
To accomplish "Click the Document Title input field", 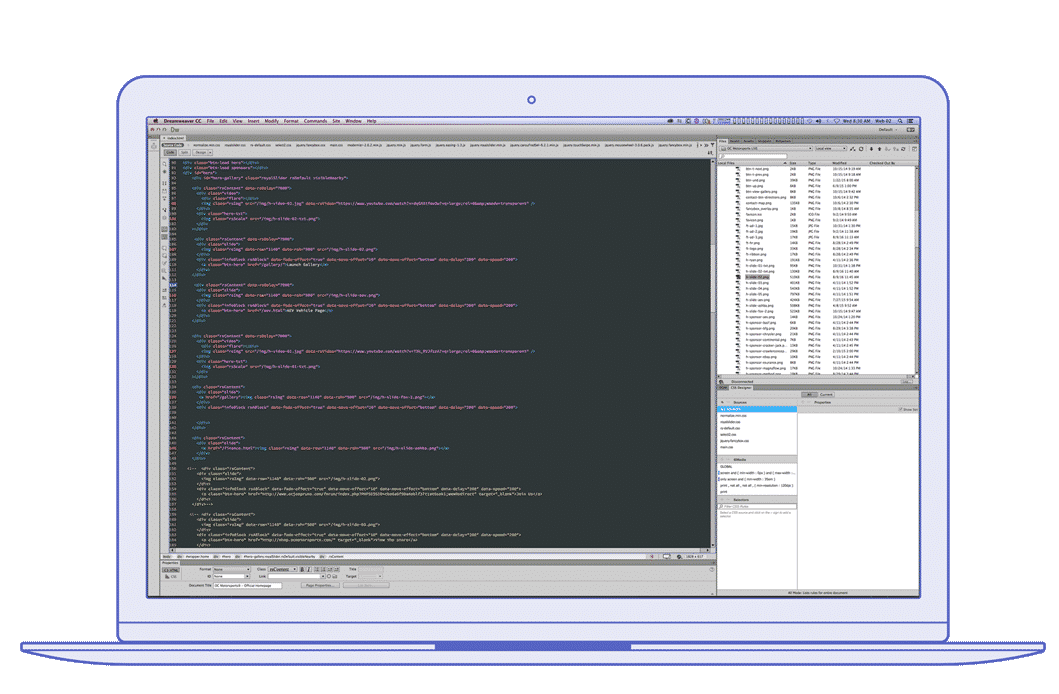I will (x=248, y=585).
